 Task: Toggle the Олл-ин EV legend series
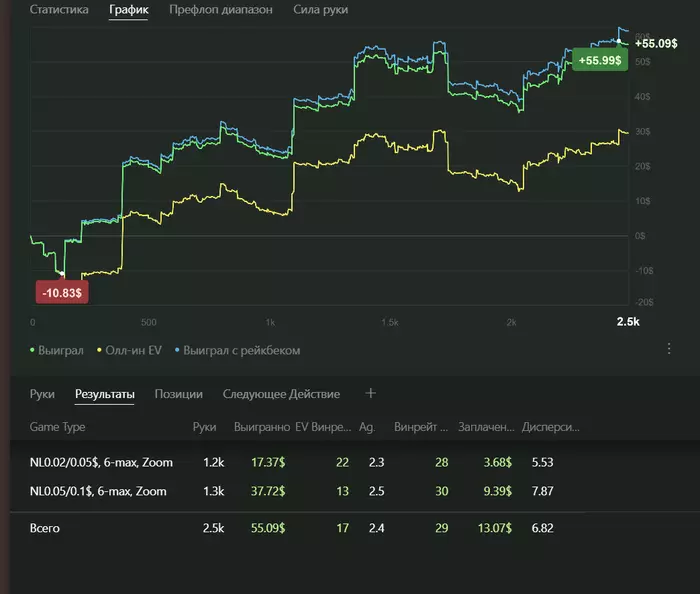(x=129, y=350)
